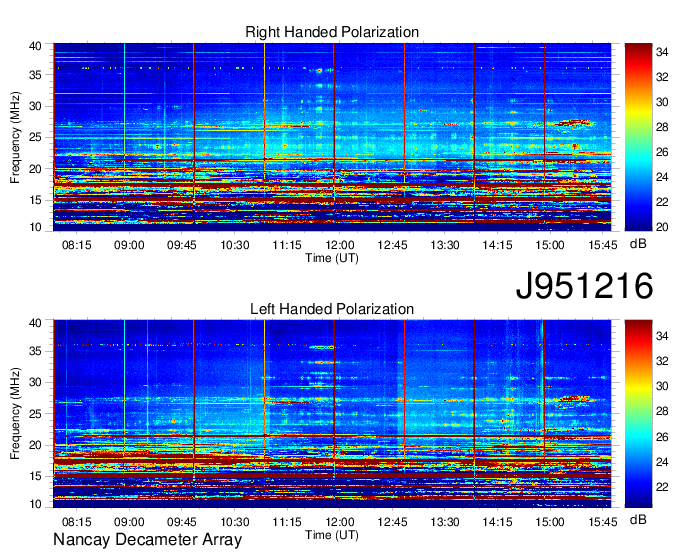Click the Left Handed Polarization title

pyautogui.click(x=332, y=309)
